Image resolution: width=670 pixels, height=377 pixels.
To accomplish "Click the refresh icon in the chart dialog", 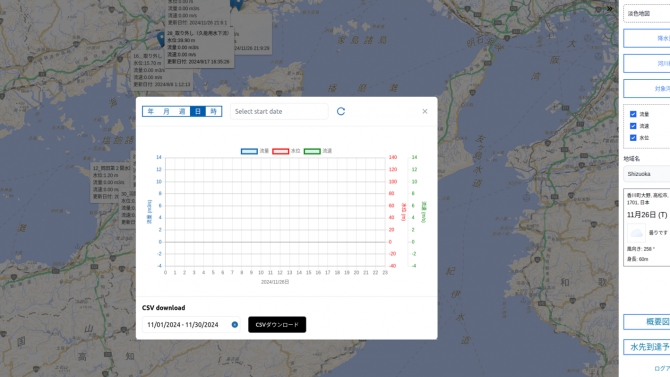I will [341, 111].
